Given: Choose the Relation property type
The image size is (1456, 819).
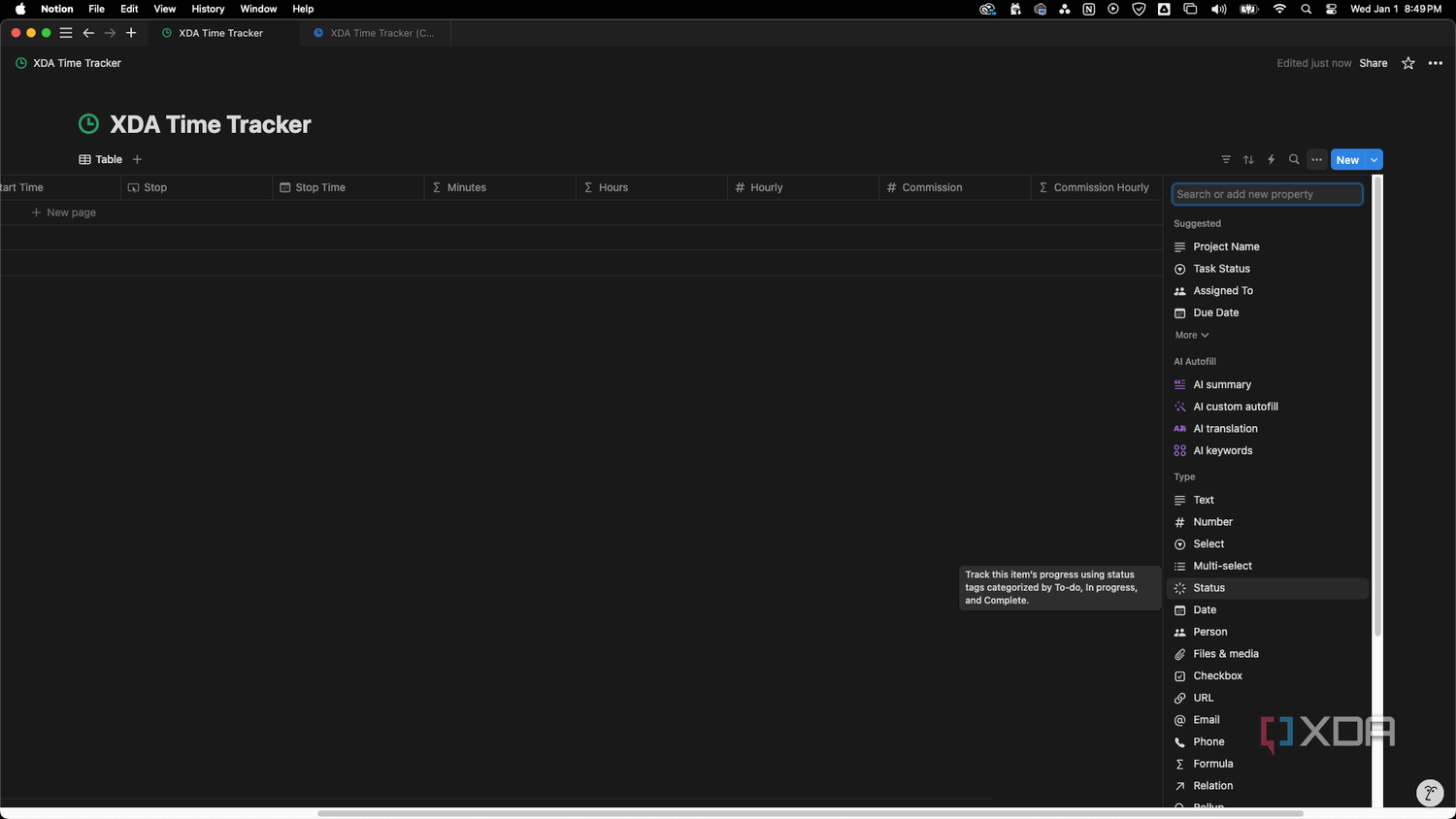Looking at the screenshot, I should [x=1267, y=786].
